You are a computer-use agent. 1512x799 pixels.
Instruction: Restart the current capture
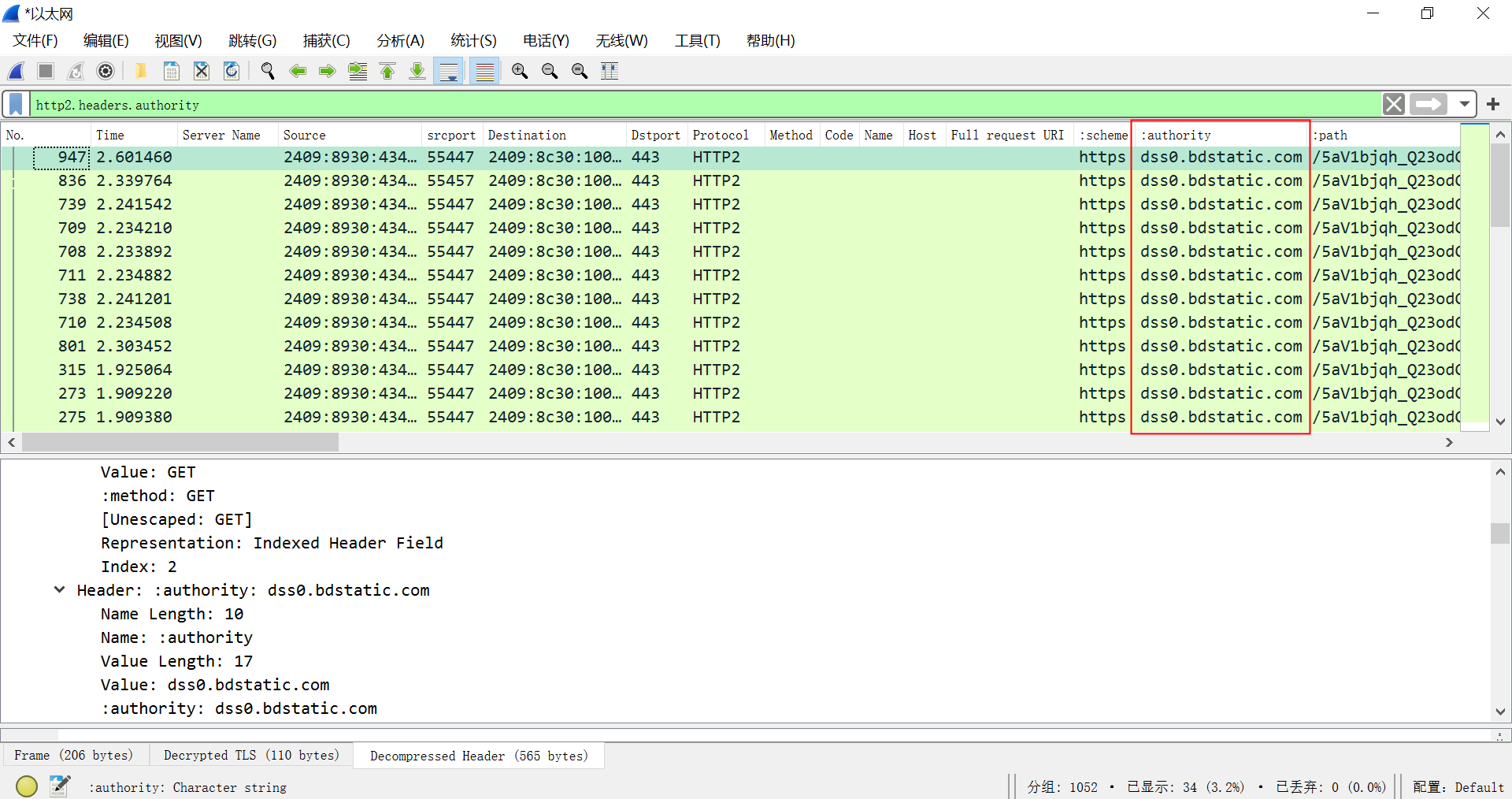pyautogui.click(x=76, y=72)
